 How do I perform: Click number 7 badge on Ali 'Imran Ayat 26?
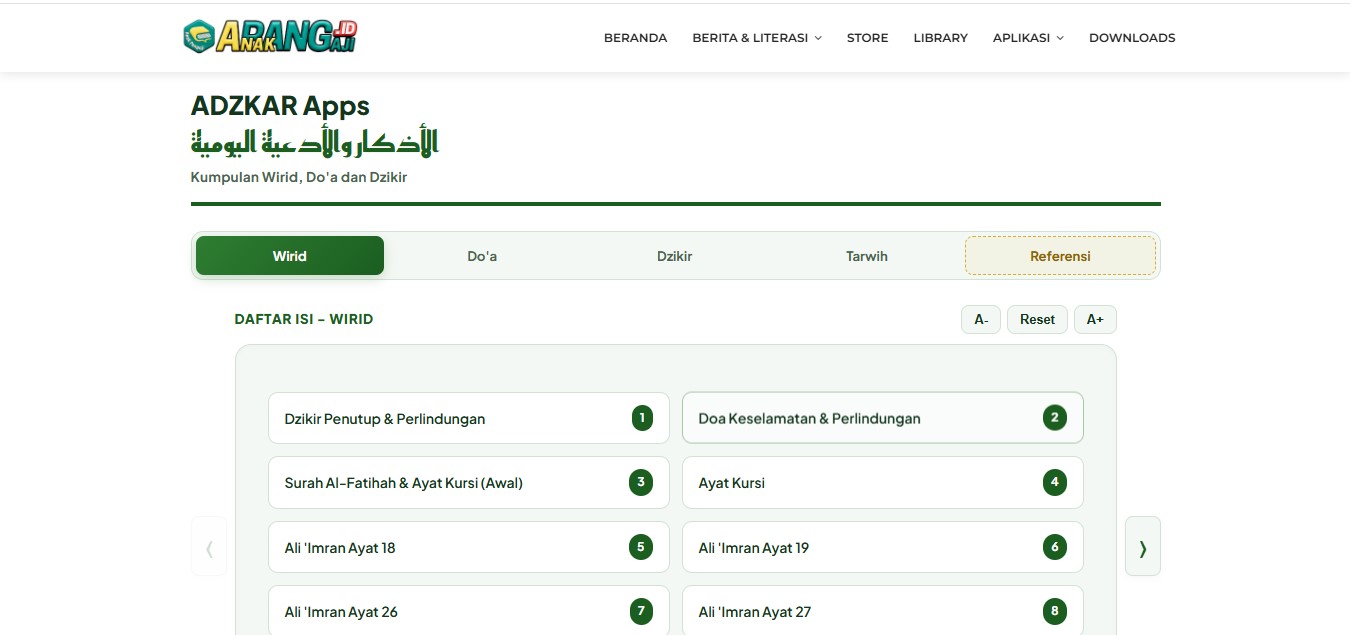[642, 611]
